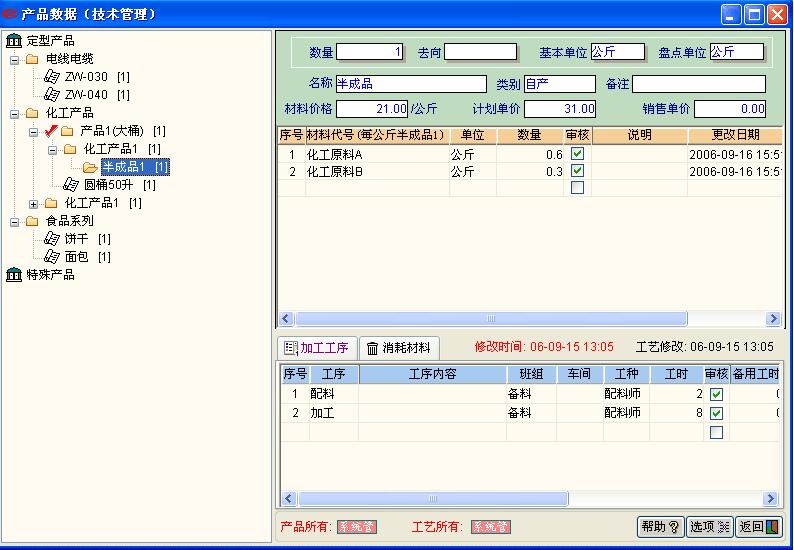Screen dimensions: 794x550
Task: Click the 饼干 product icon
Action: tap(52, 239)
